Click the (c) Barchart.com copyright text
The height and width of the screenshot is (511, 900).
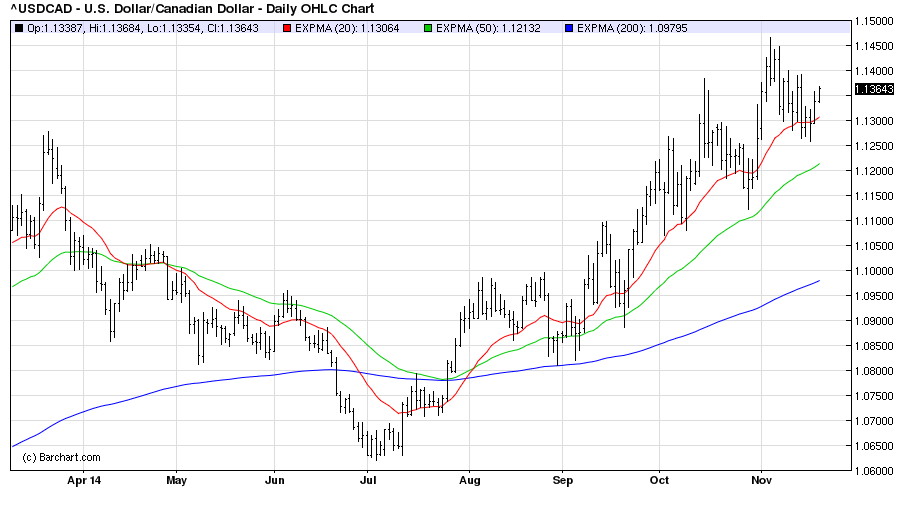(61, 458)
